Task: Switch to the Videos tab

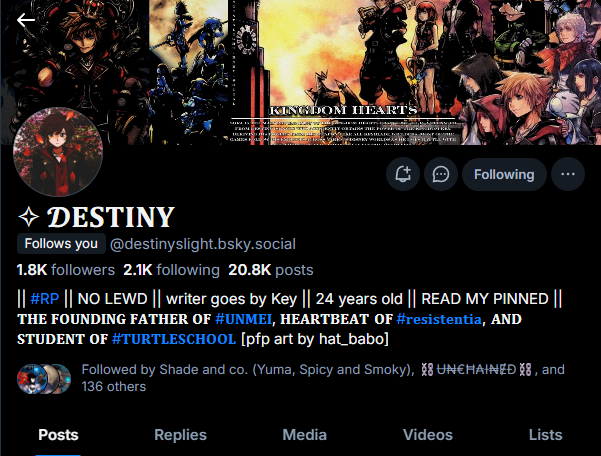Action: click(428, 435)
